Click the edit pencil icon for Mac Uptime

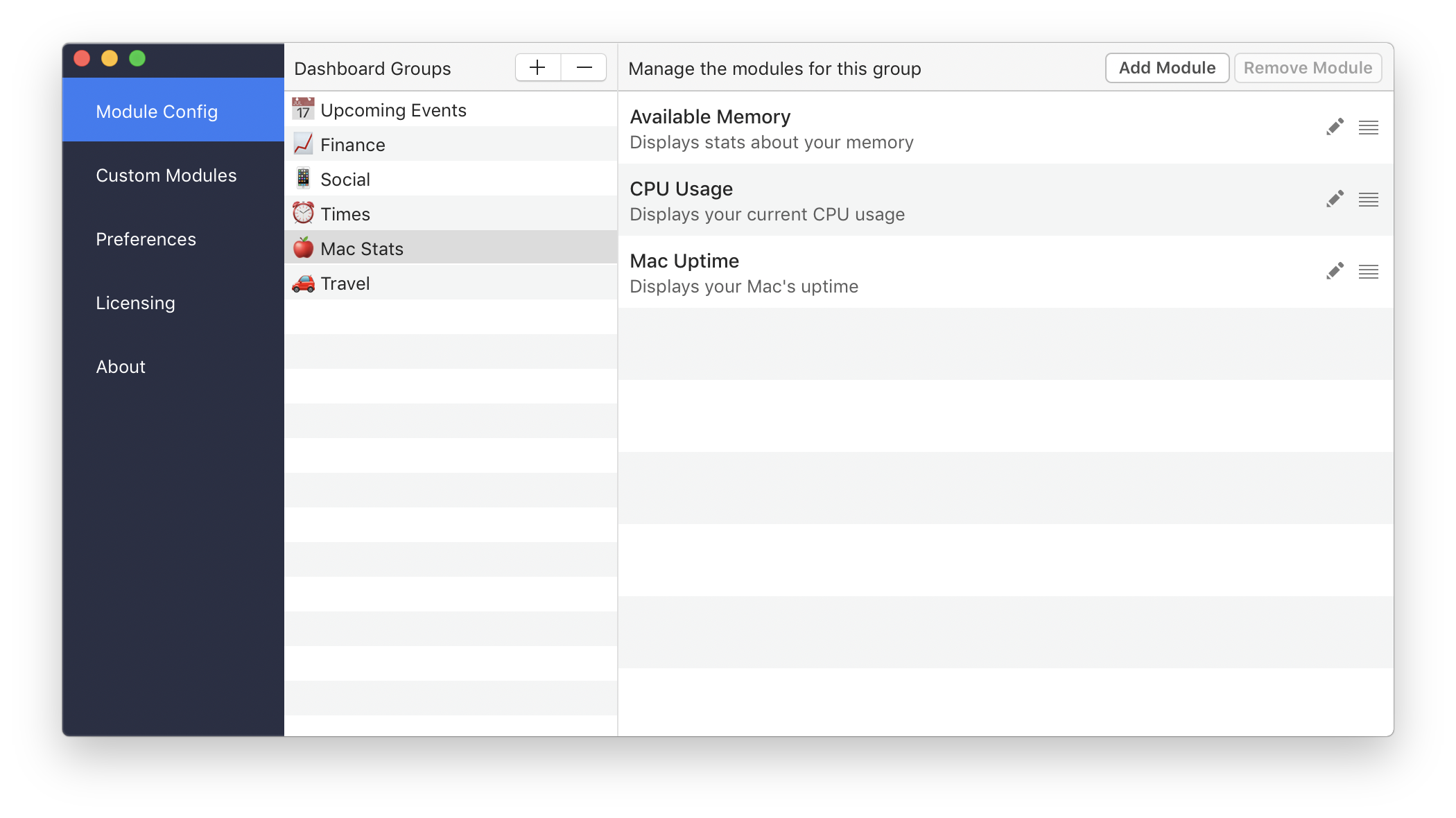tap(1333, 271)
